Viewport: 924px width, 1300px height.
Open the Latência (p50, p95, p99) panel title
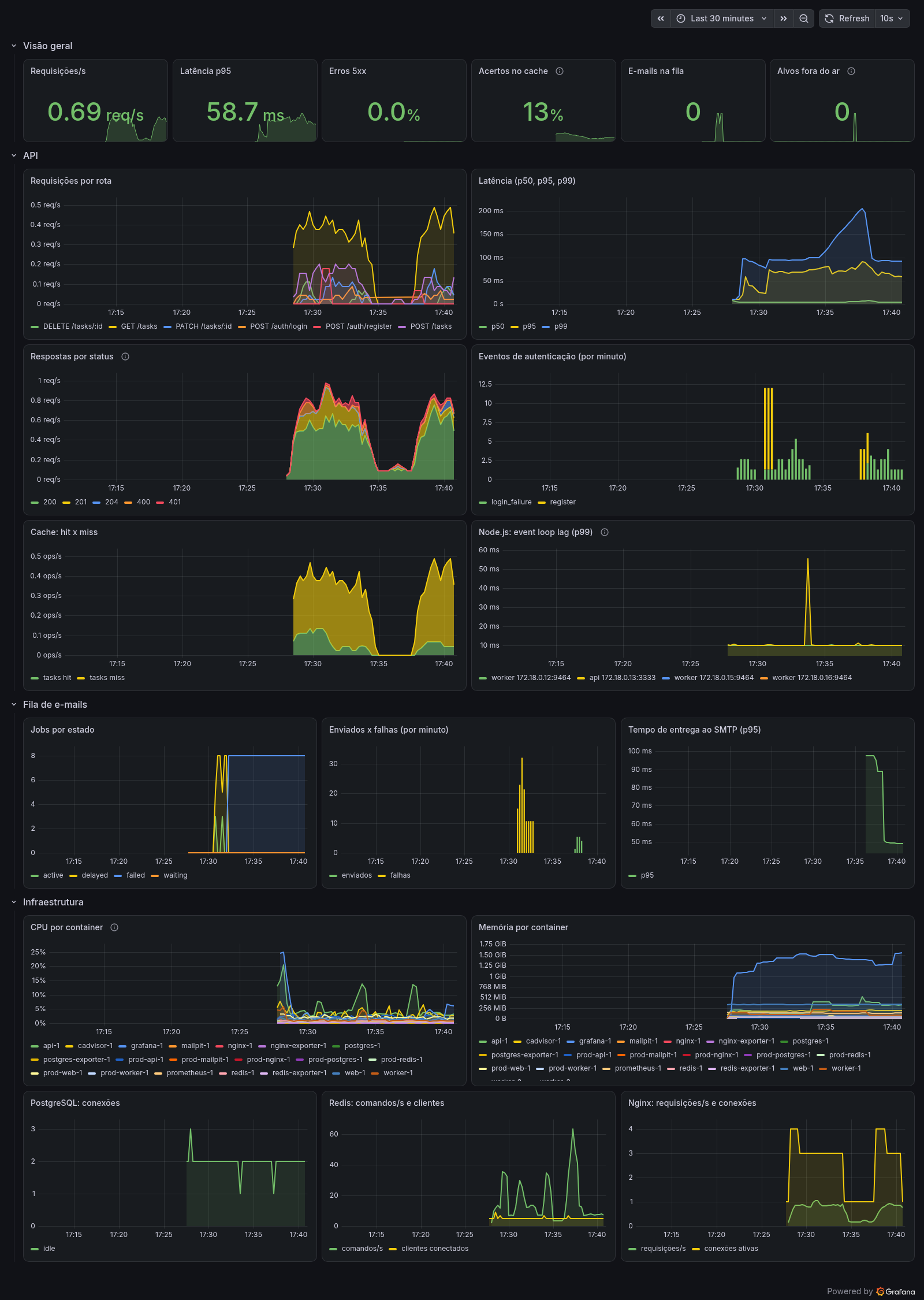pos(527,181)
